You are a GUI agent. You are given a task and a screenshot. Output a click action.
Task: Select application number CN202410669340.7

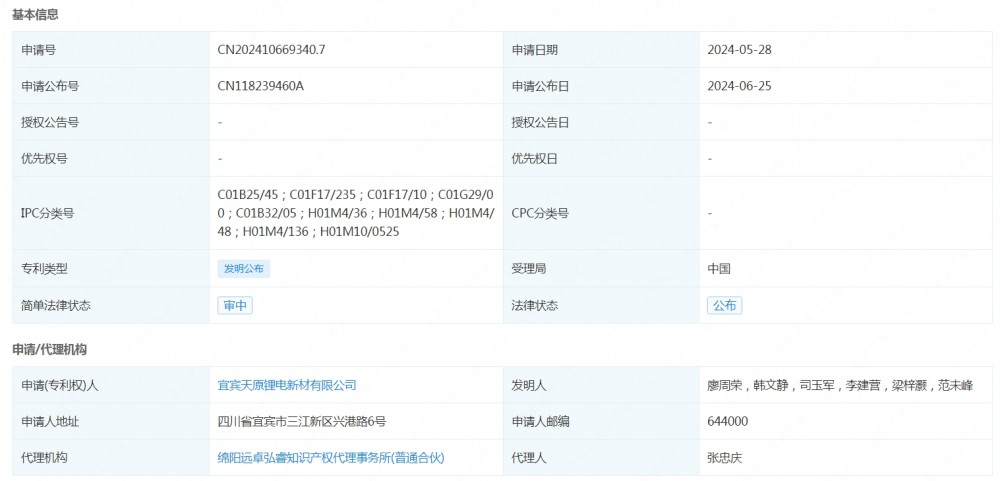pos(271,50)
